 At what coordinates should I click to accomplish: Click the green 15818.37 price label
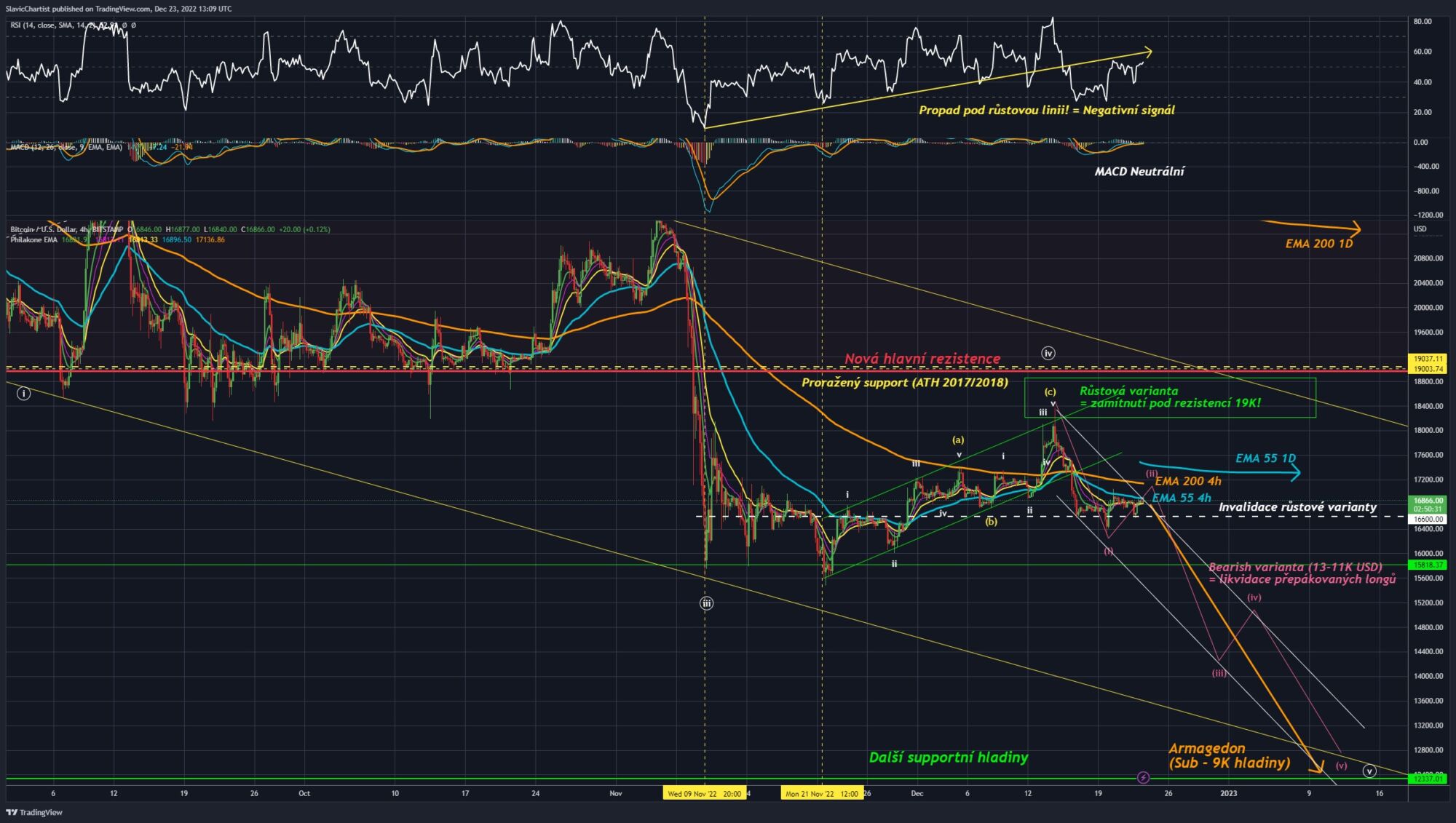[x=1428, y=565]
